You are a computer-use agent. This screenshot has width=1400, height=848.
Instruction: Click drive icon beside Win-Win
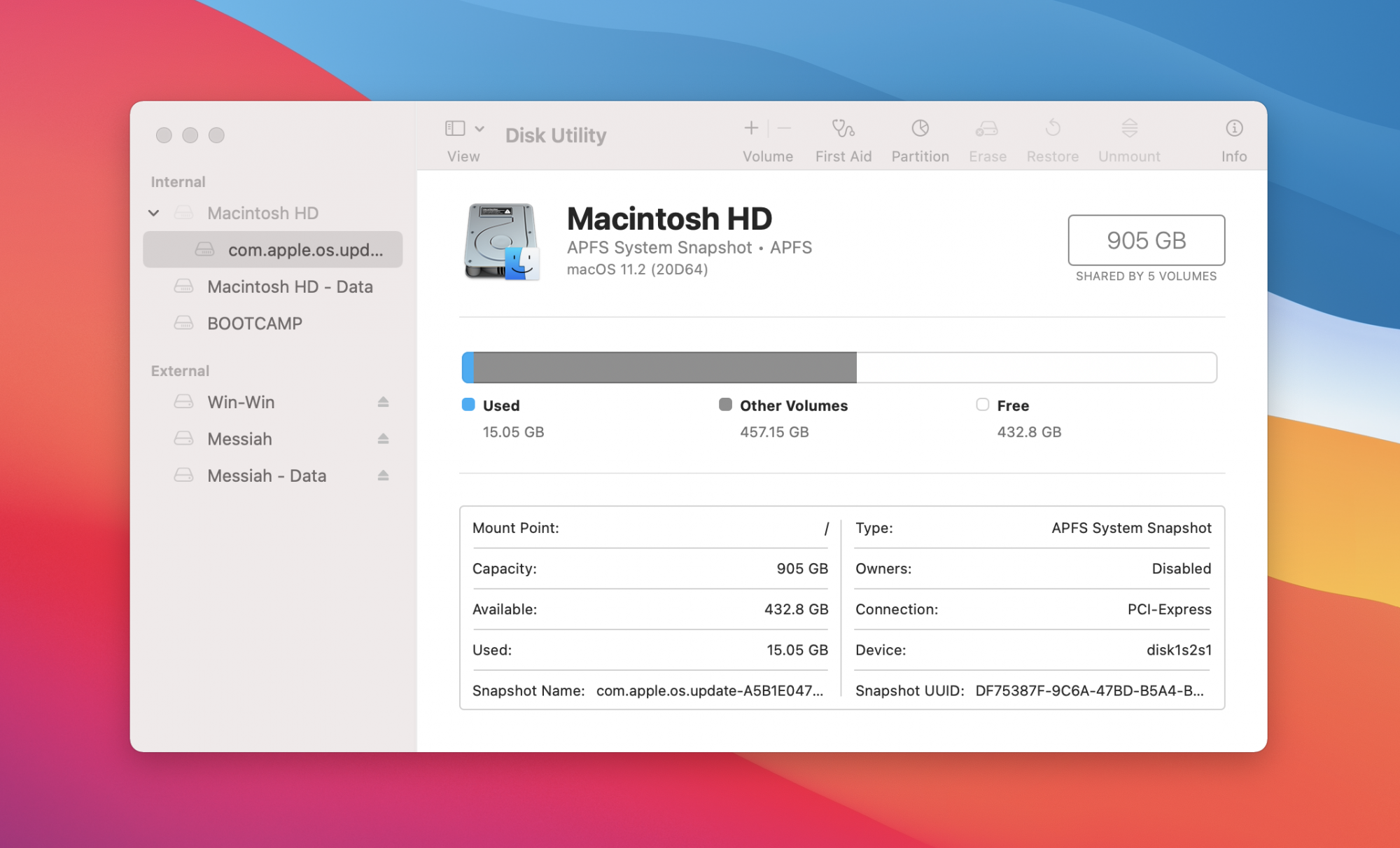point(183,401)
